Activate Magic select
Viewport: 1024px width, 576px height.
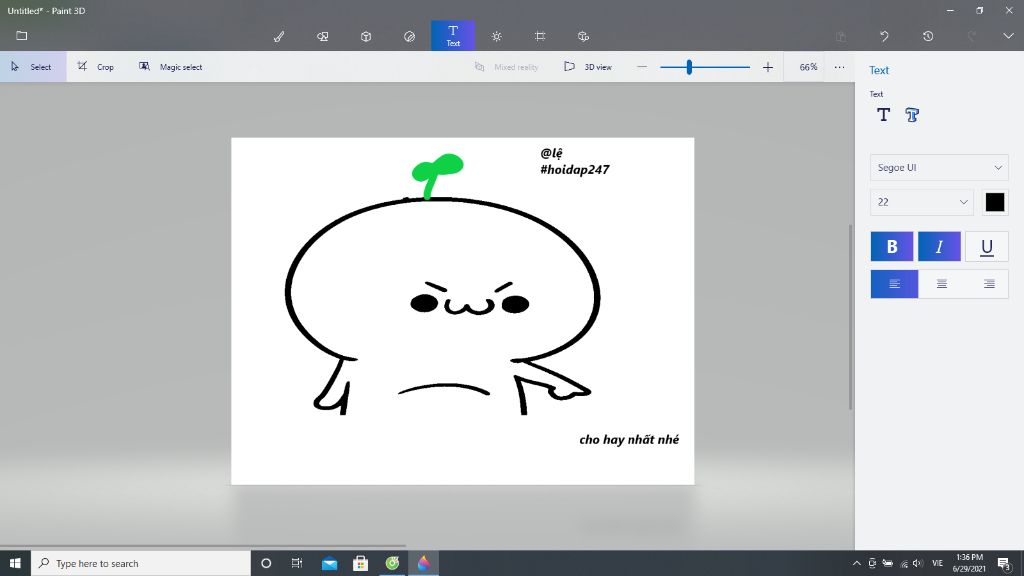170,67
